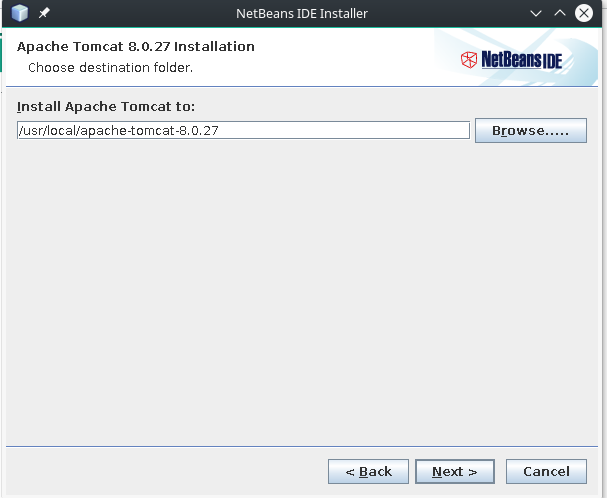The width and height of the screenshot is (607, 498).
Task: Pin the window on all desktops
Action: 44,13
